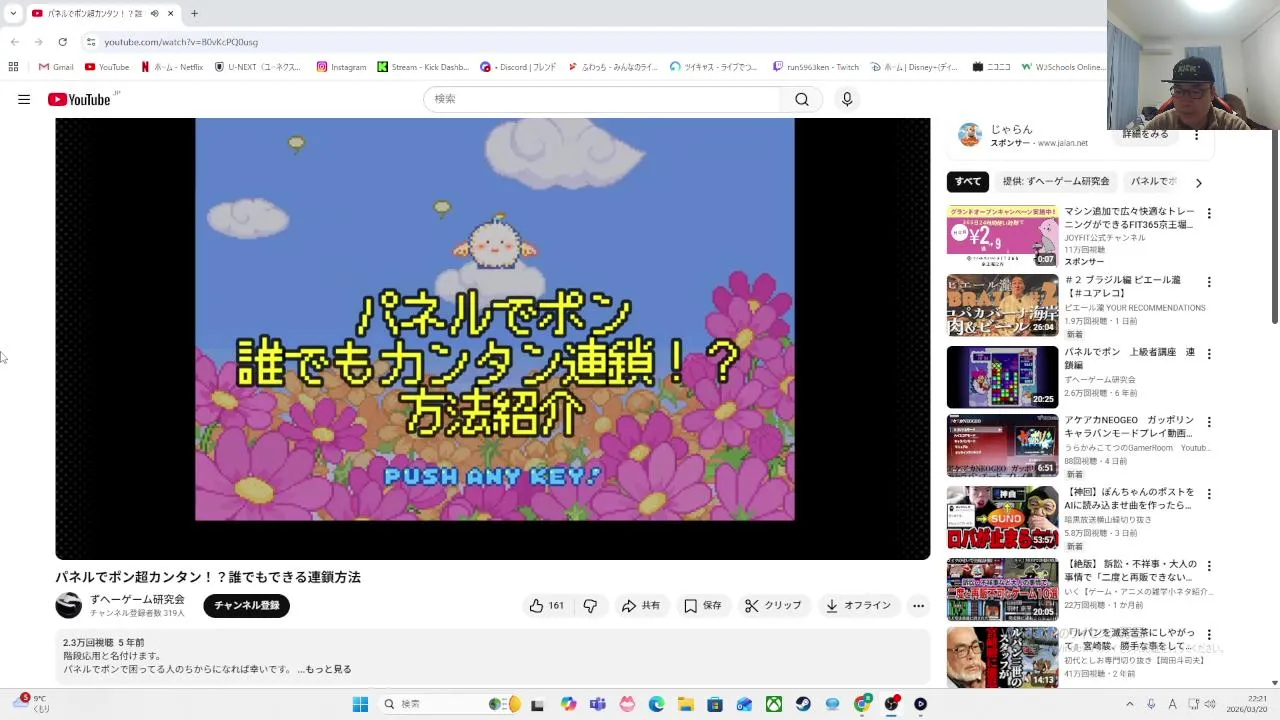Go to the YouTube home logo
The width and height of the screenshot is (1280, 720).
79,99
